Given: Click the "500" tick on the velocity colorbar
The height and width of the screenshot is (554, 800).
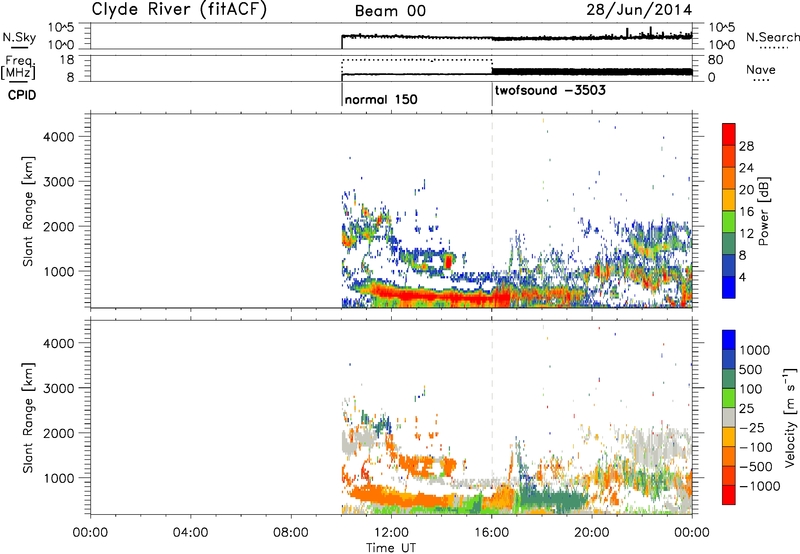Looking at the screenshot, I should click(x=751, y=369).
